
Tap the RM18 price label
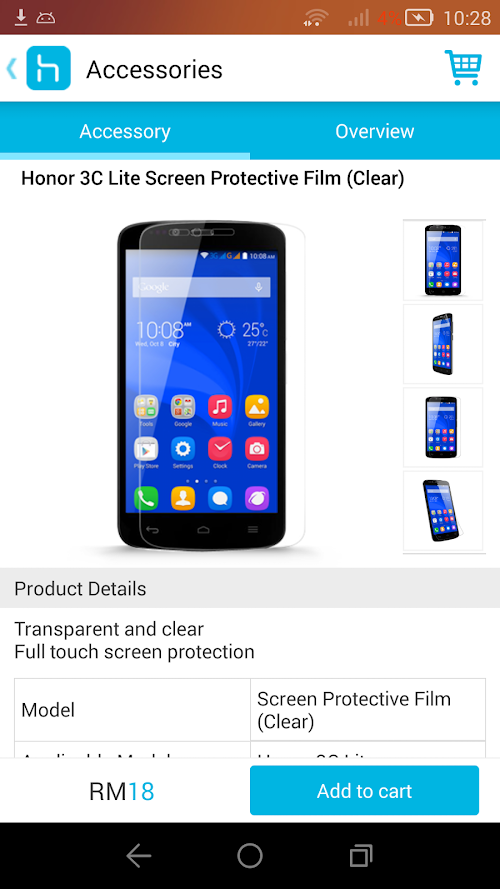(x=121, y=791)
